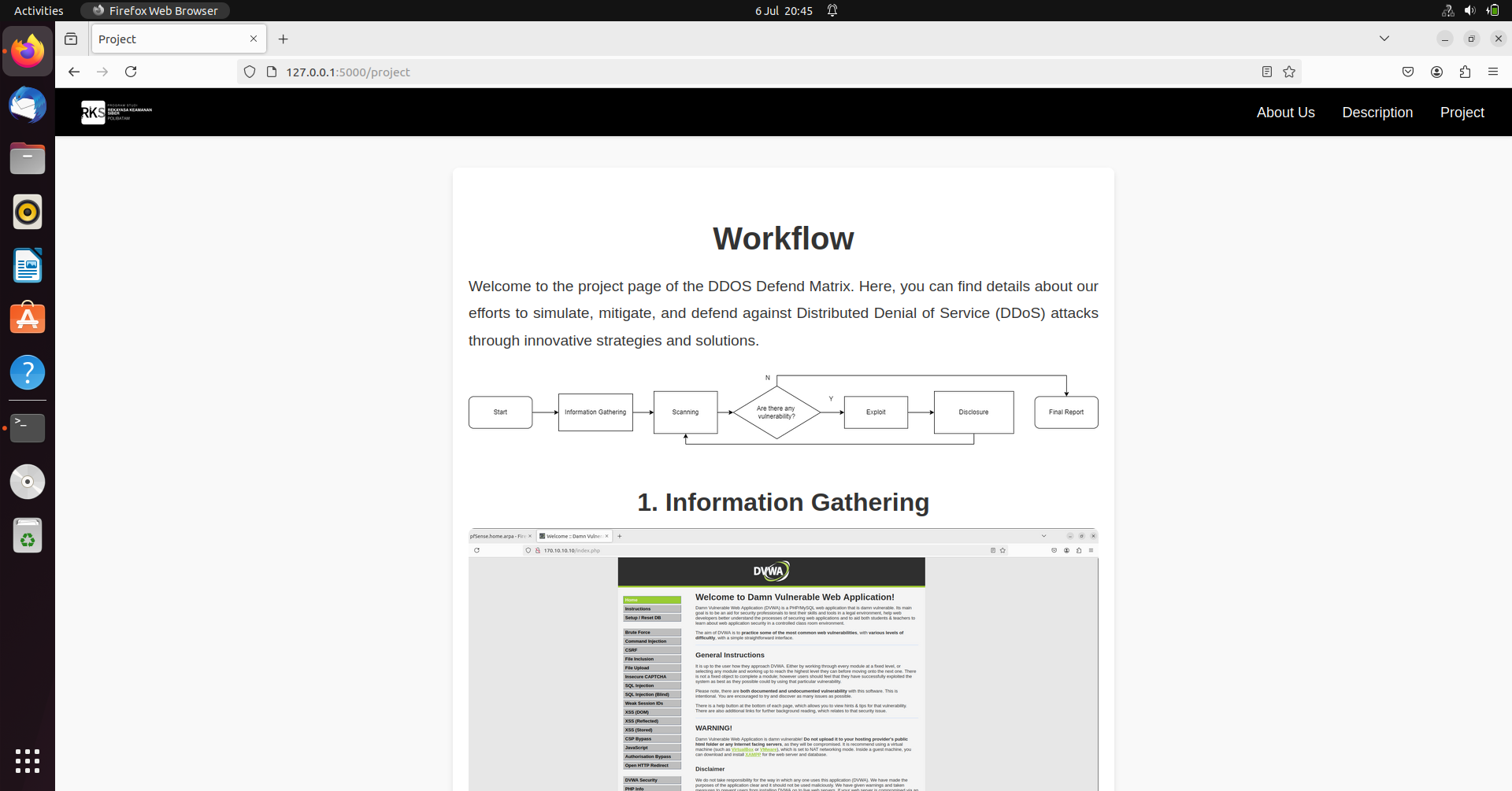Bookmark this page with the star
Screen dimensions: 1512x791
tap(1289, 72)
